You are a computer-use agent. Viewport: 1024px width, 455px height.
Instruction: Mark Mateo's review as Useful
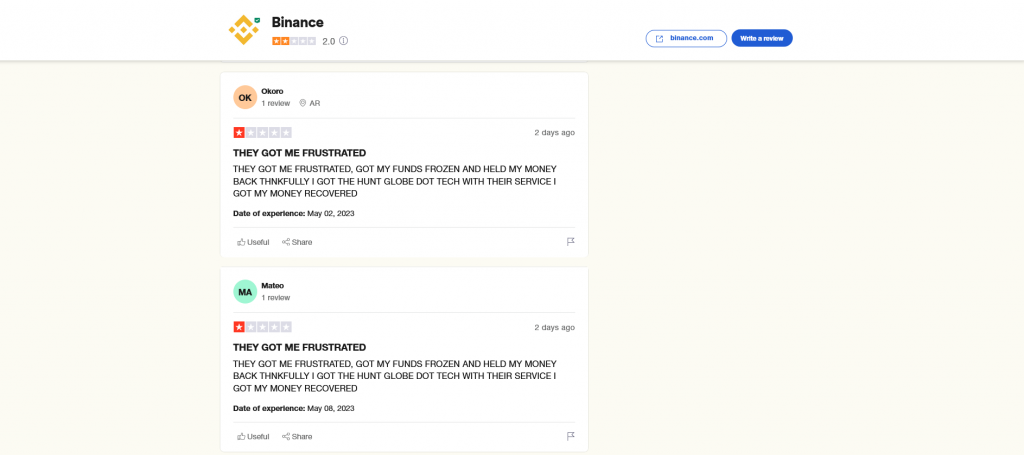point(253,436)
